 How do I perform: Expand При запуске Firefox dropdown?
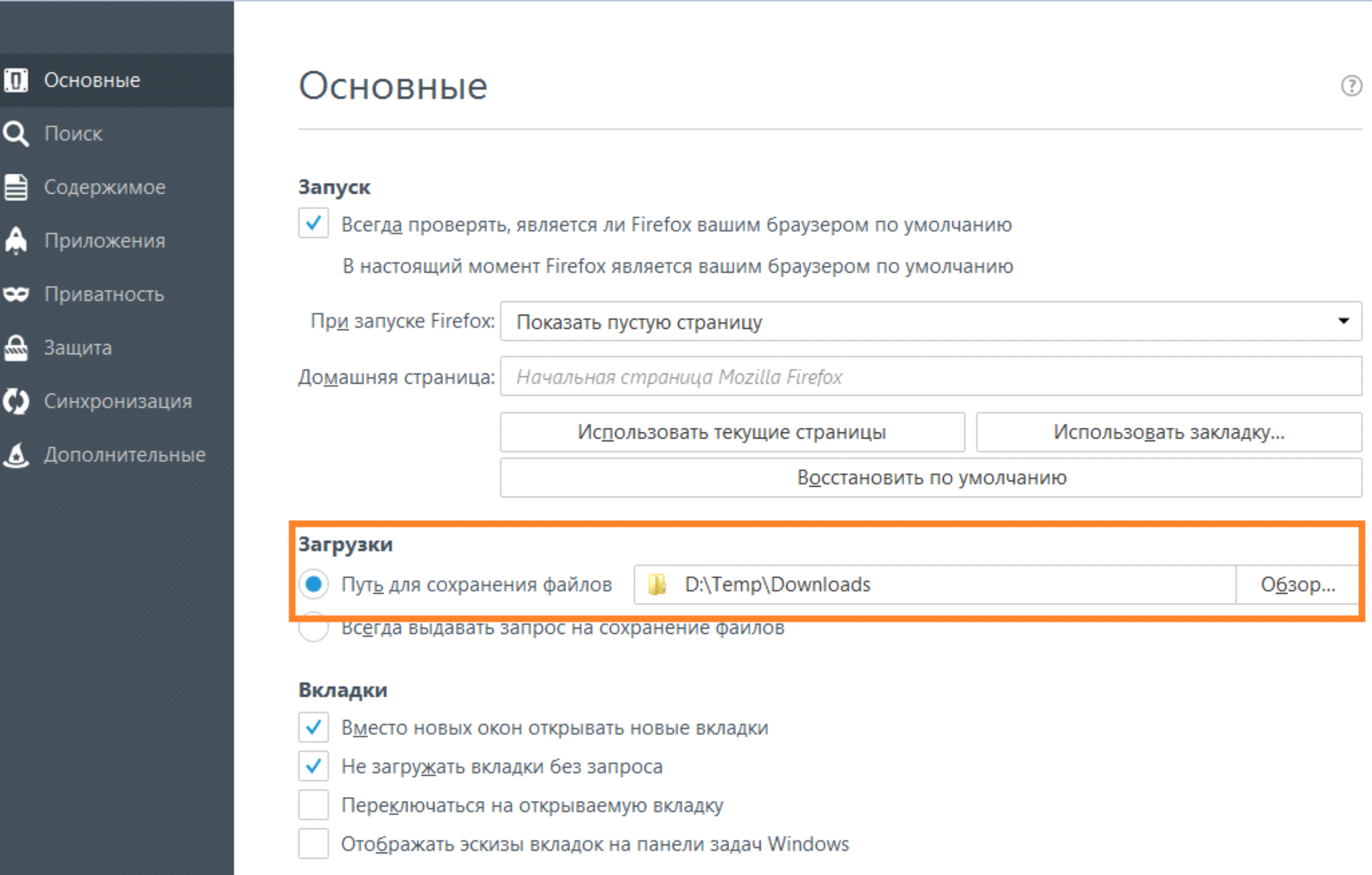click(930, 322)
